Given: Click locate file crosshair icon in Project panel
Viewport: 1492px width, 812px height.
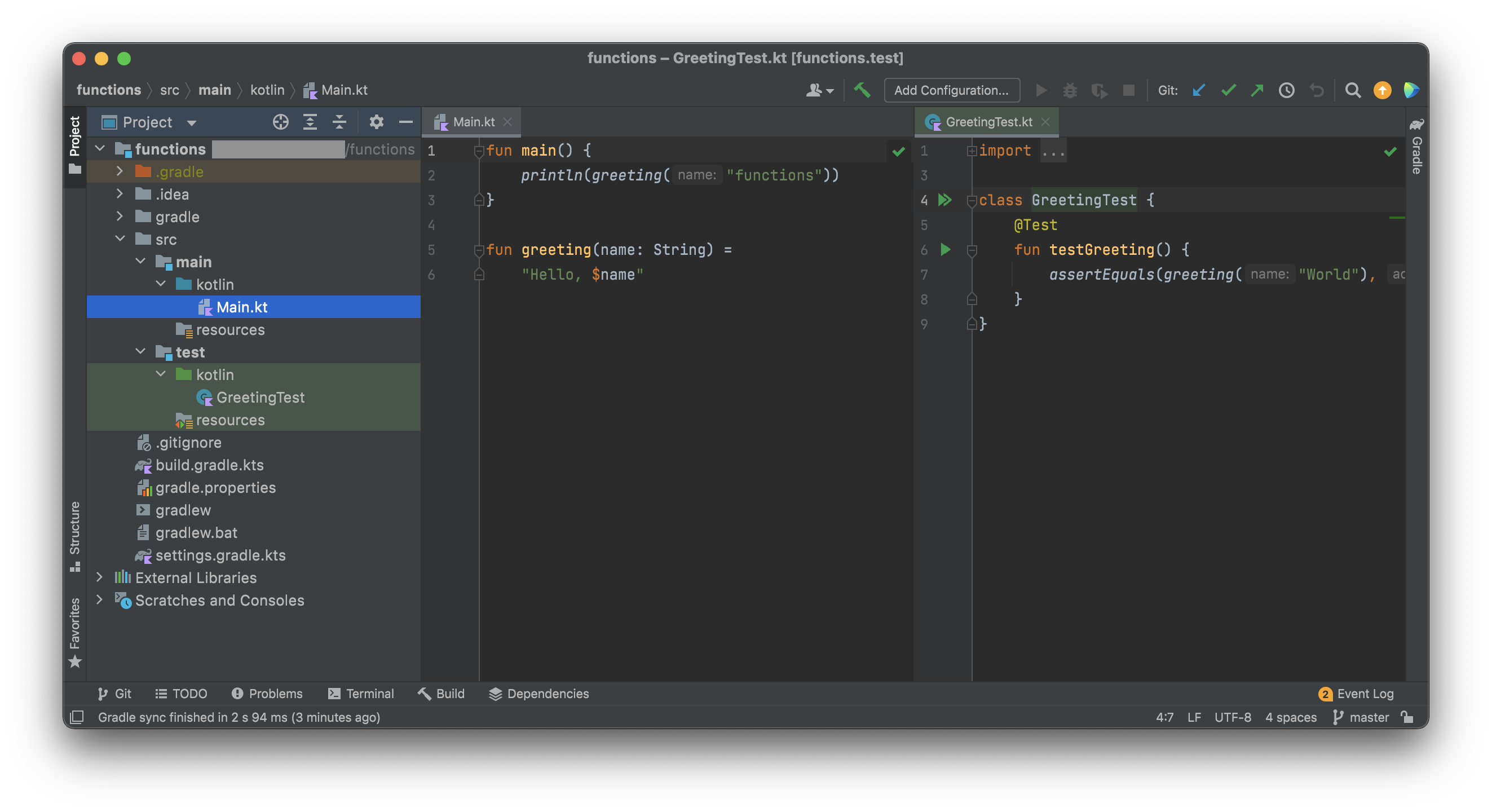Looking at the screenshot, I should (x=280, y=122).
